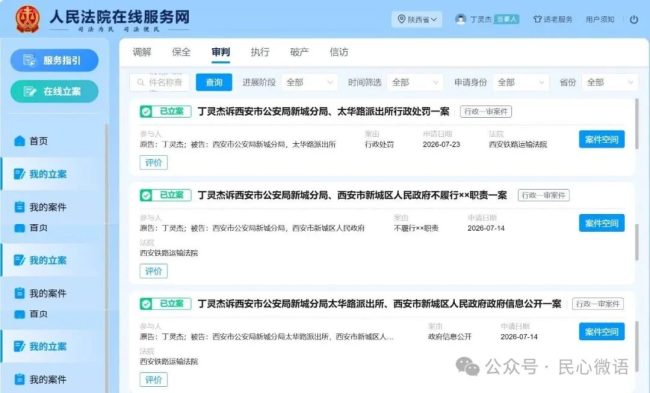Open the 服务指引 button
The height and width of the screenshot is (393, 650).
(x=54, y=60)
